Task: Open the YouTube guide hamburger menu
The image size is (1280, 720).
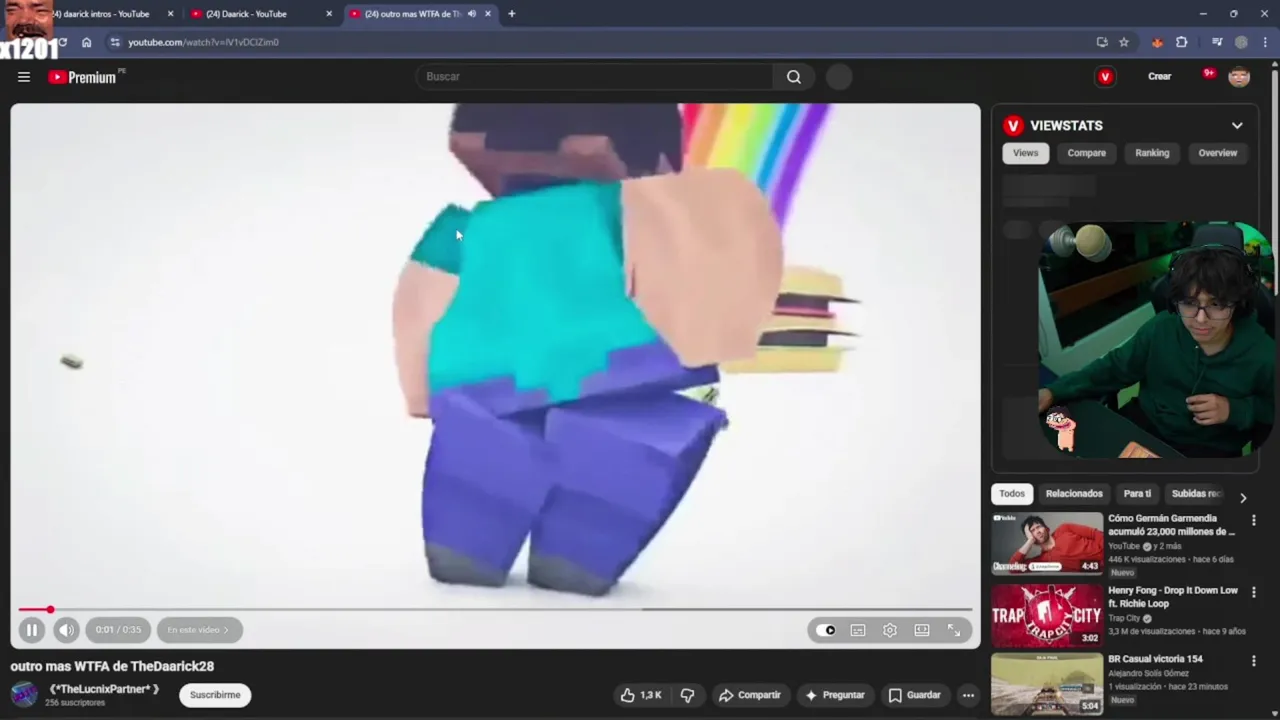Action: click(24, 77)
